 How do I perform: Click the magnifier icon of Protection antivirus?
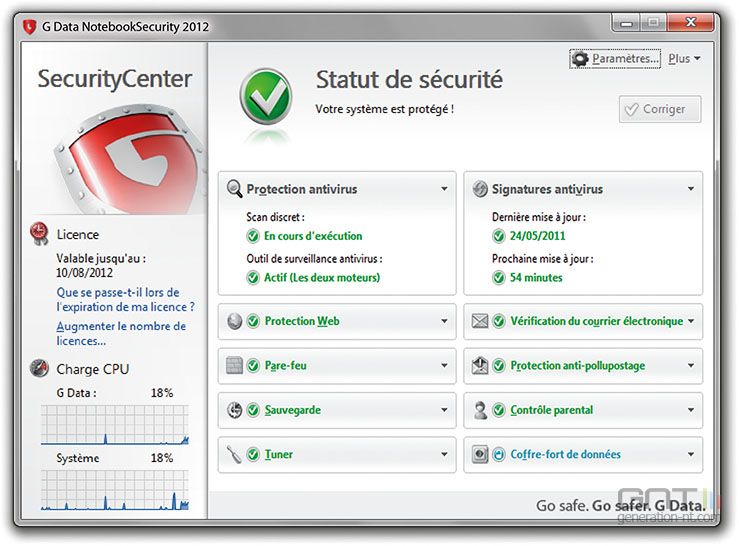tap(234, 189)
